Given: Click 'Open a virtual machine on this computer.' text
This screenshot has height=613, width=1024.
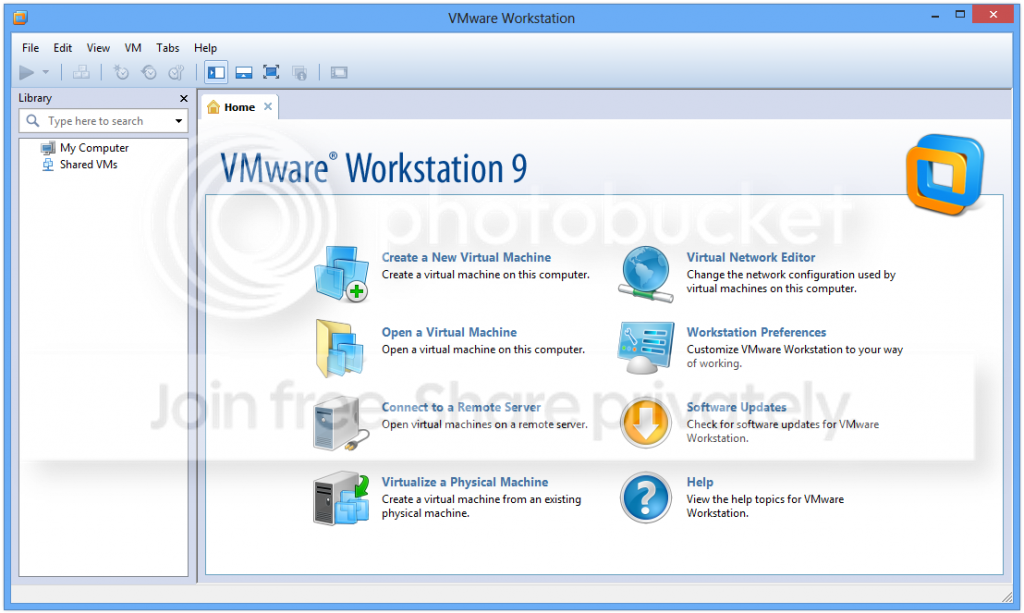Looking at the screenshot, I should 483,350.
